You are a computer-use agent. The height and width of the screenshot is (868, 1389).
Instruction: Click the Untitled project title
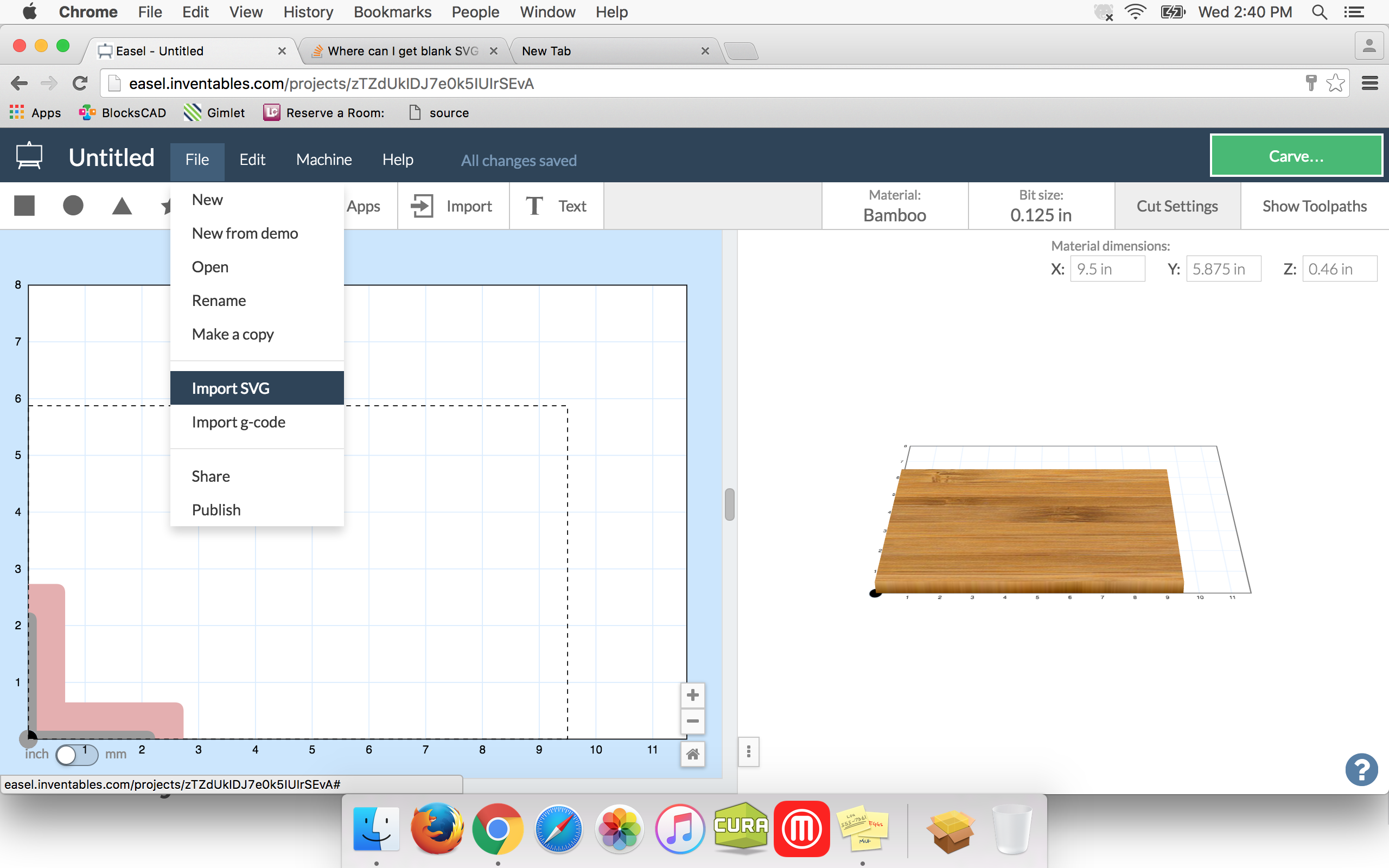pyautogui.click(x=111, y=157)
